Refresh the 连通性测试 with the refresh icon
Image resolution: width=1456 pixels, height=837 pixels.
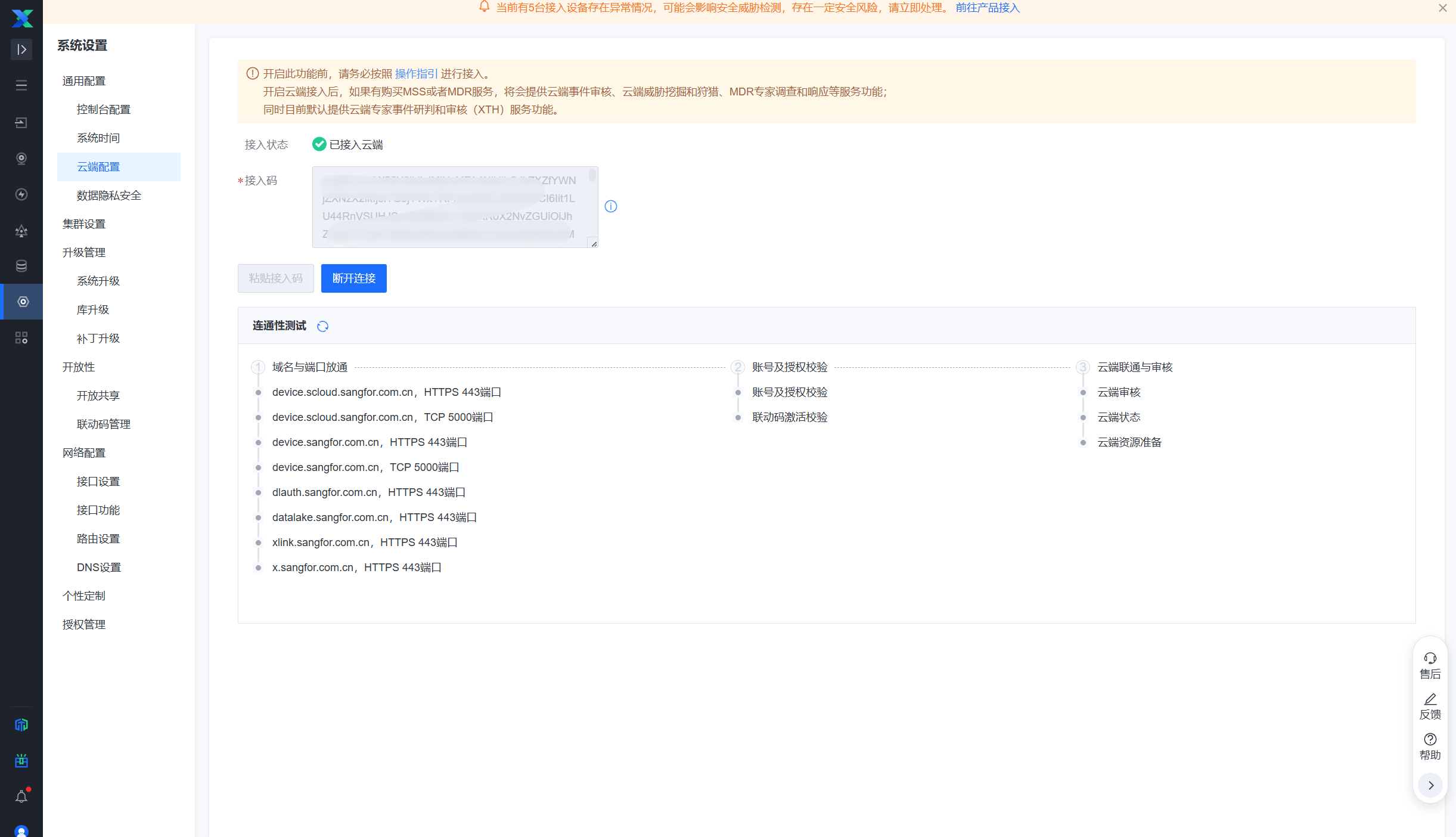coord(323,326)
